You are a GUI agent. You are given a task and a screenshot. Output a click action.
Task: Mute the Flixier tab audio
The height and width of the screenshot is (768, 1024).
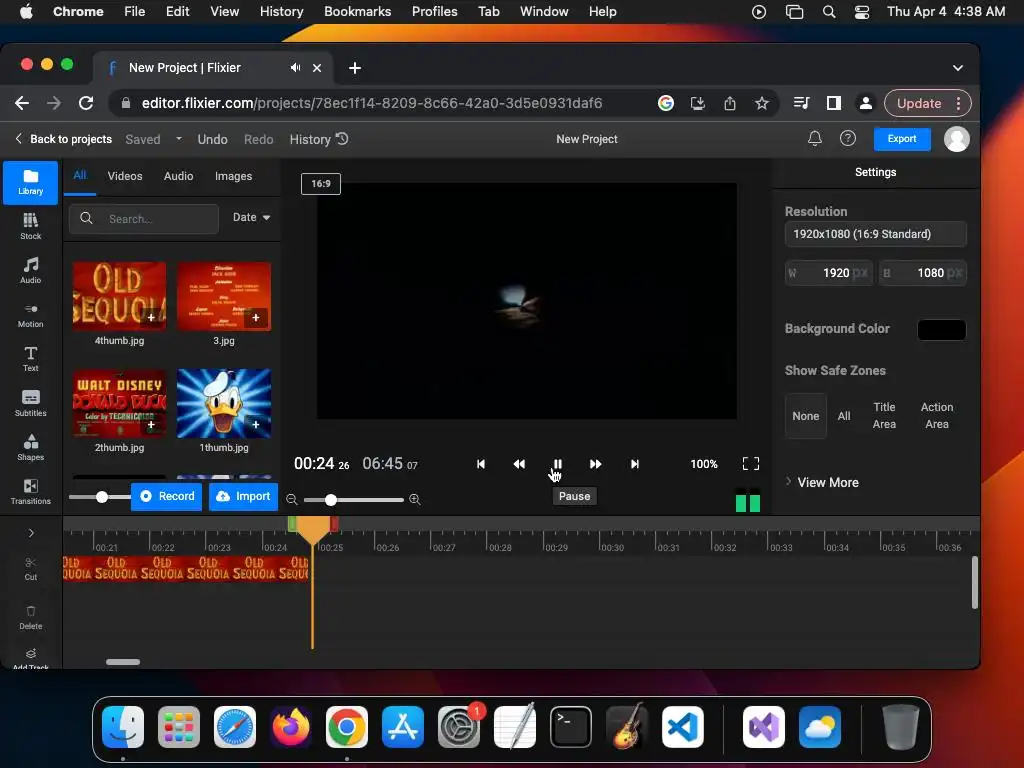[296, 68]
